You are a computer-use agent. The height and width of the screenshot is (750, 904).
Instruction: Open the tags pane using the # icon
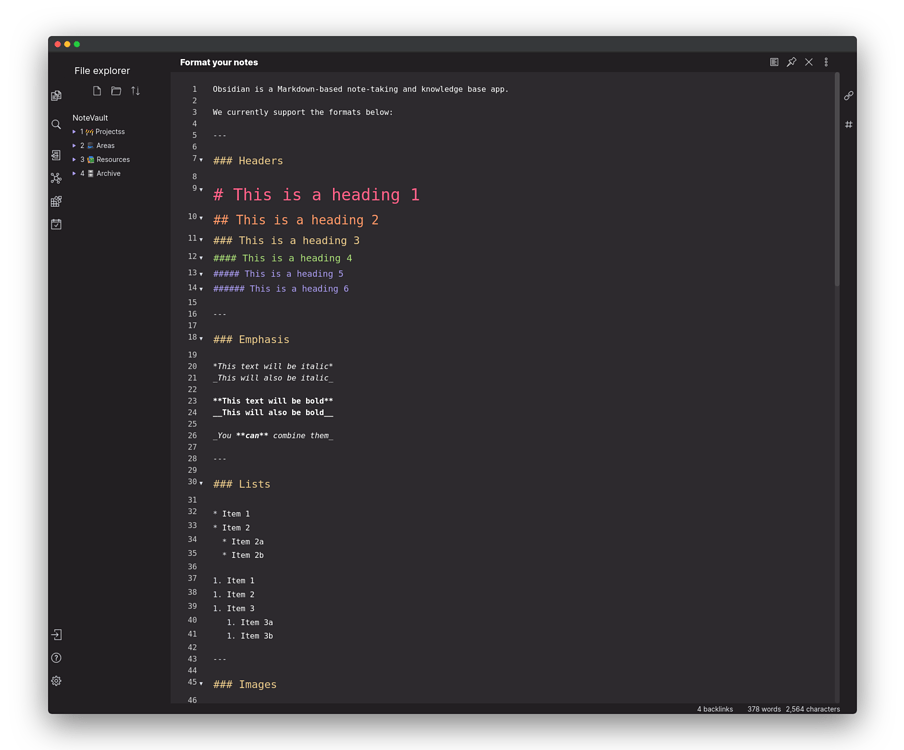coord(847,124)
